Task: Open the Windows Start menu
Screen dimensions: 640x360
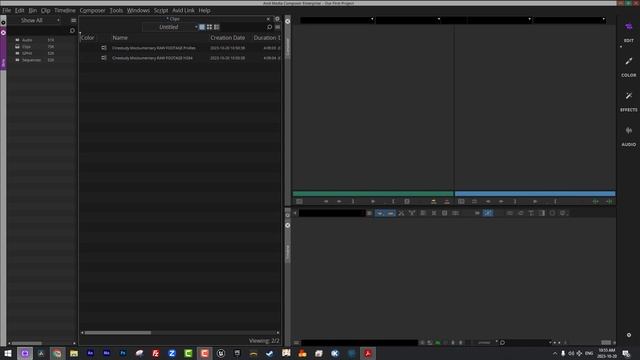Action: [8, 353]
